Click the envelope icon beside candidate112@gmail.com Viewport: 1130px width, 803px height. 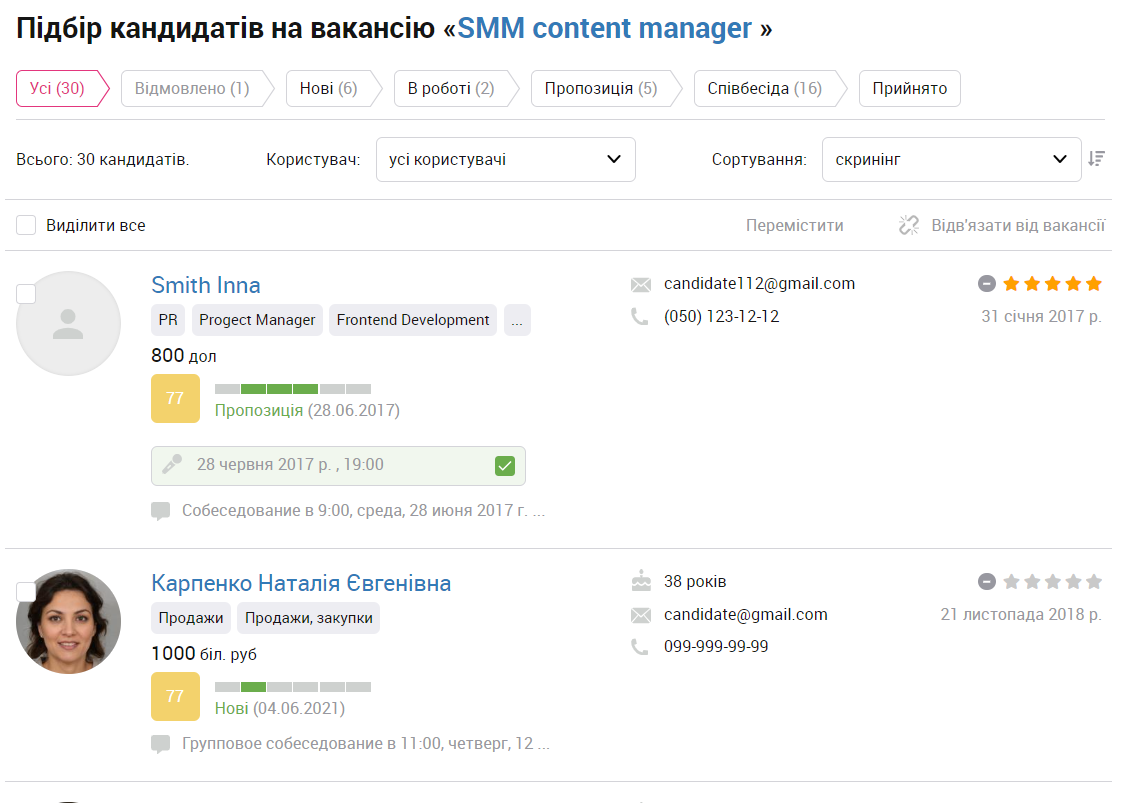(x=641, y=285)
